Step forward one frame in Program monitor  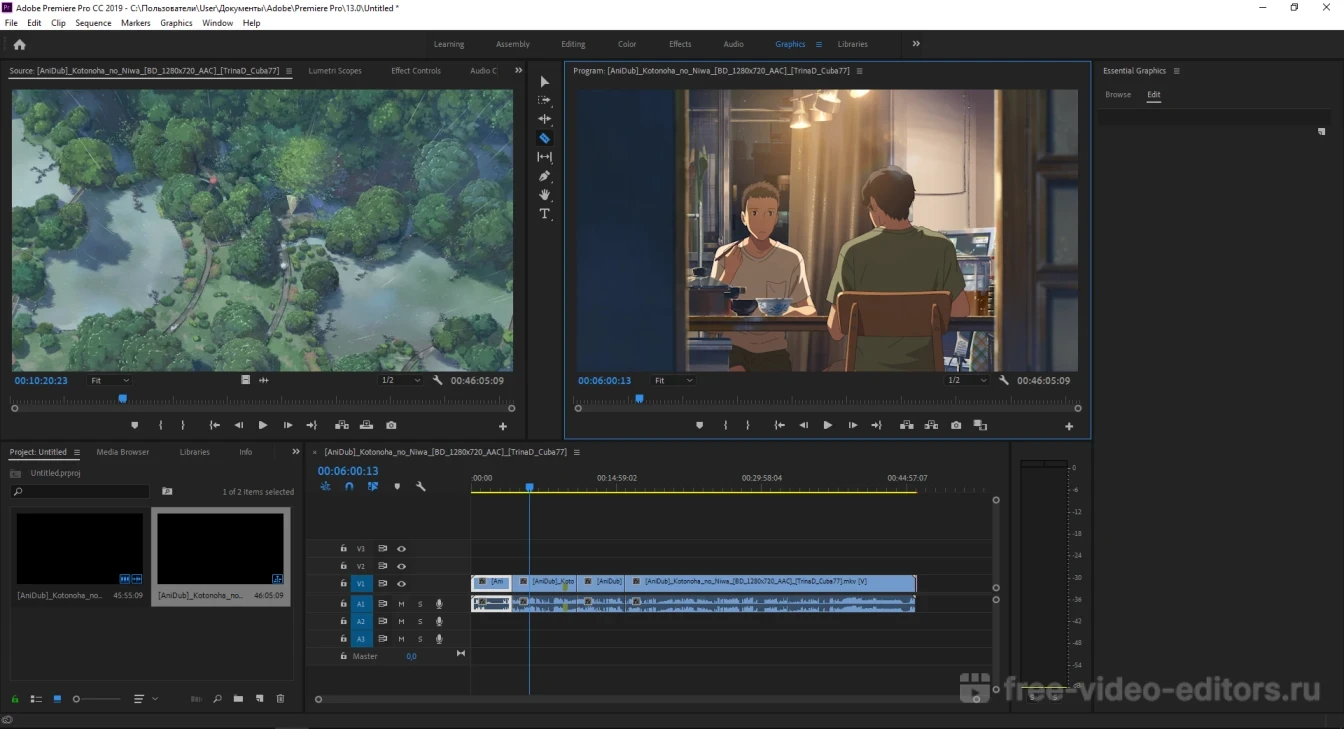[852, 425]
